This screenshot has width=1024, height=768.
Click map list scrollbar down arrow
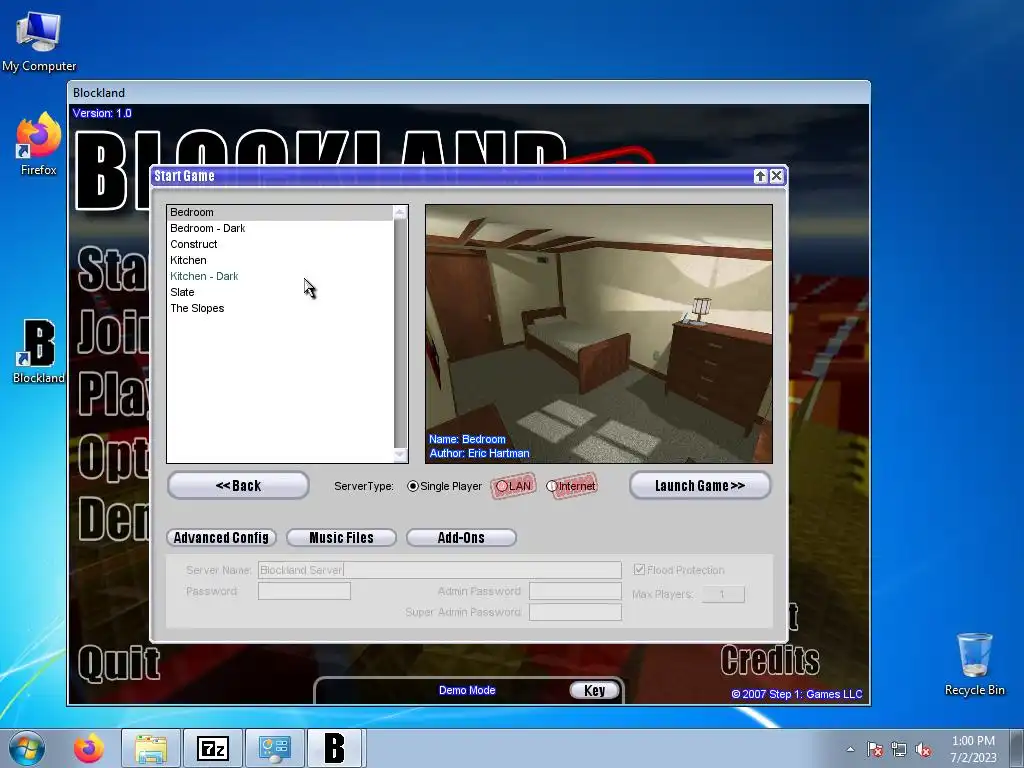[x=400, y=455]
